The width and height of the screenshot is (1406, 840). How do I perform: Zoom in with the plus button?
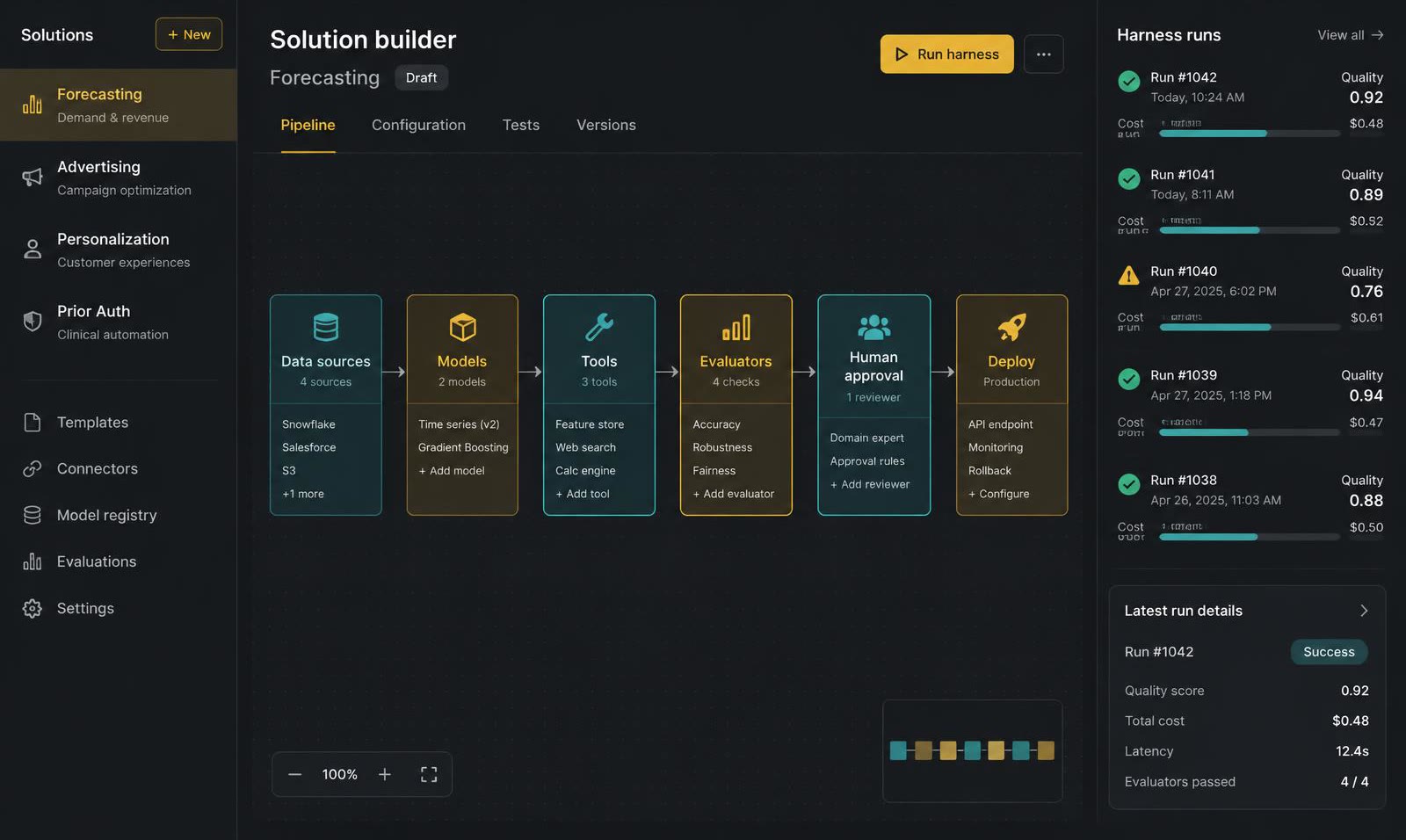click(x=385, y=774)
